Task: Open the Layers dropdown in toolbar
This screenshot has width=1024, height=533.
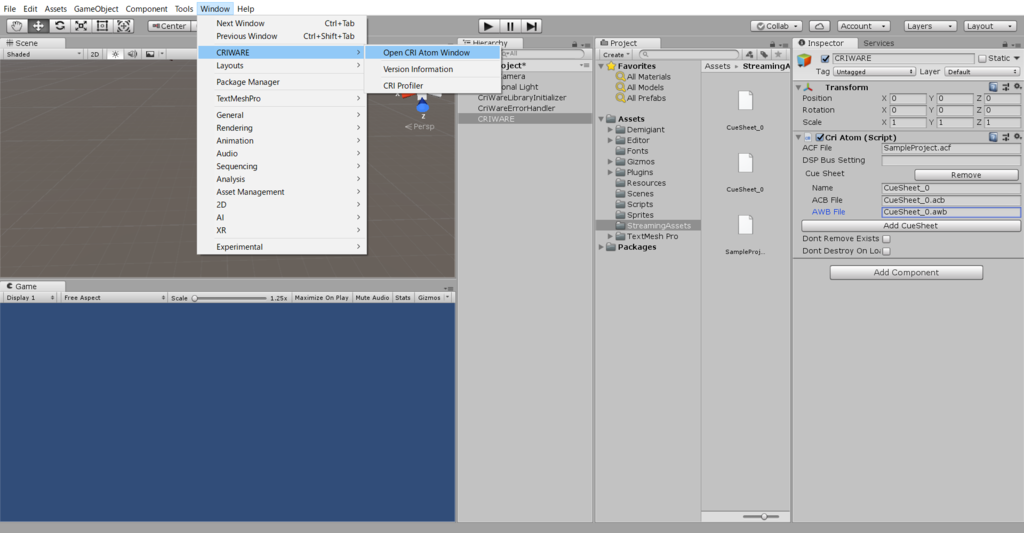Action: coord(930,26)
